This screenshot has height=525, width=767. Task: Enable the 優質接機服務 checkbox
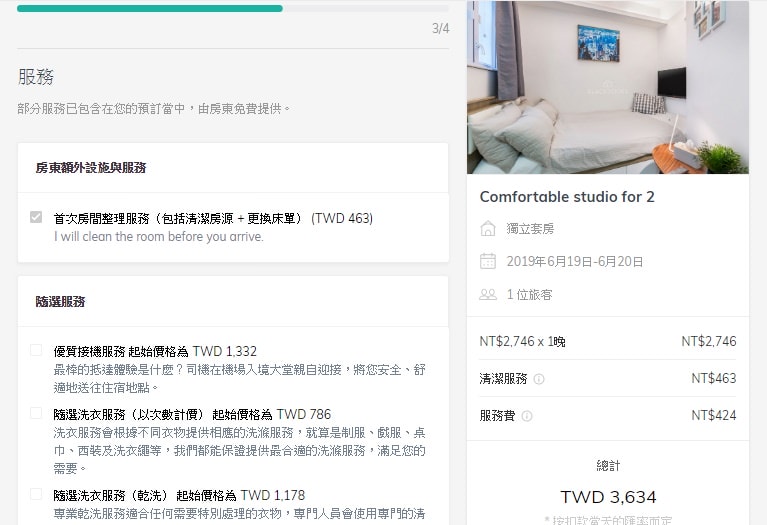pyautogui.click(x=36, y=351)
